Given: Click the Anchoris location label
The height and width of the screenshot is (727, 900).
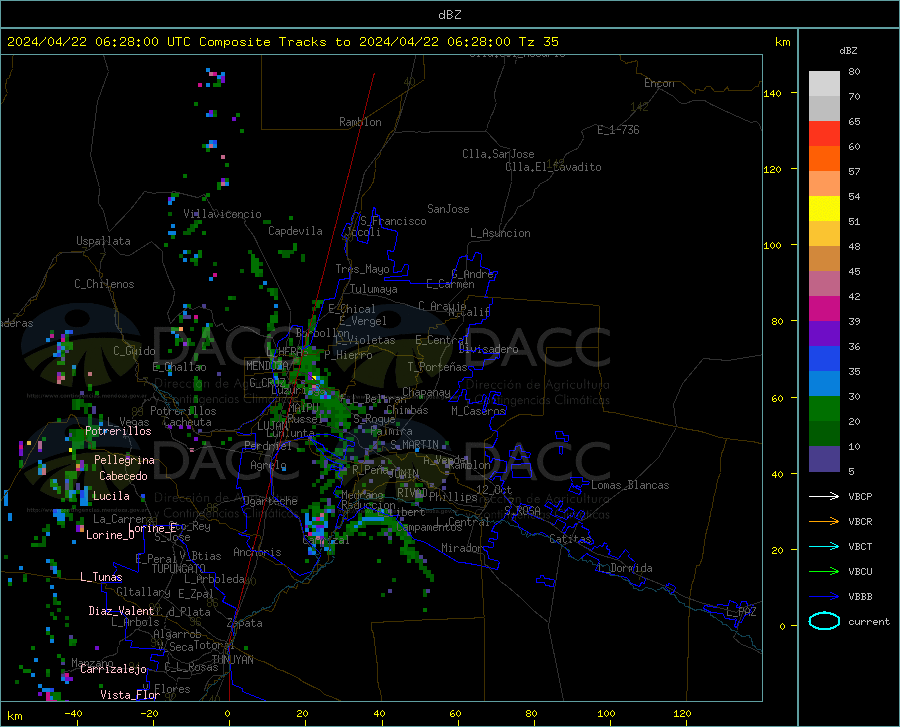Looking at the screenshot, I should point(257,553).
